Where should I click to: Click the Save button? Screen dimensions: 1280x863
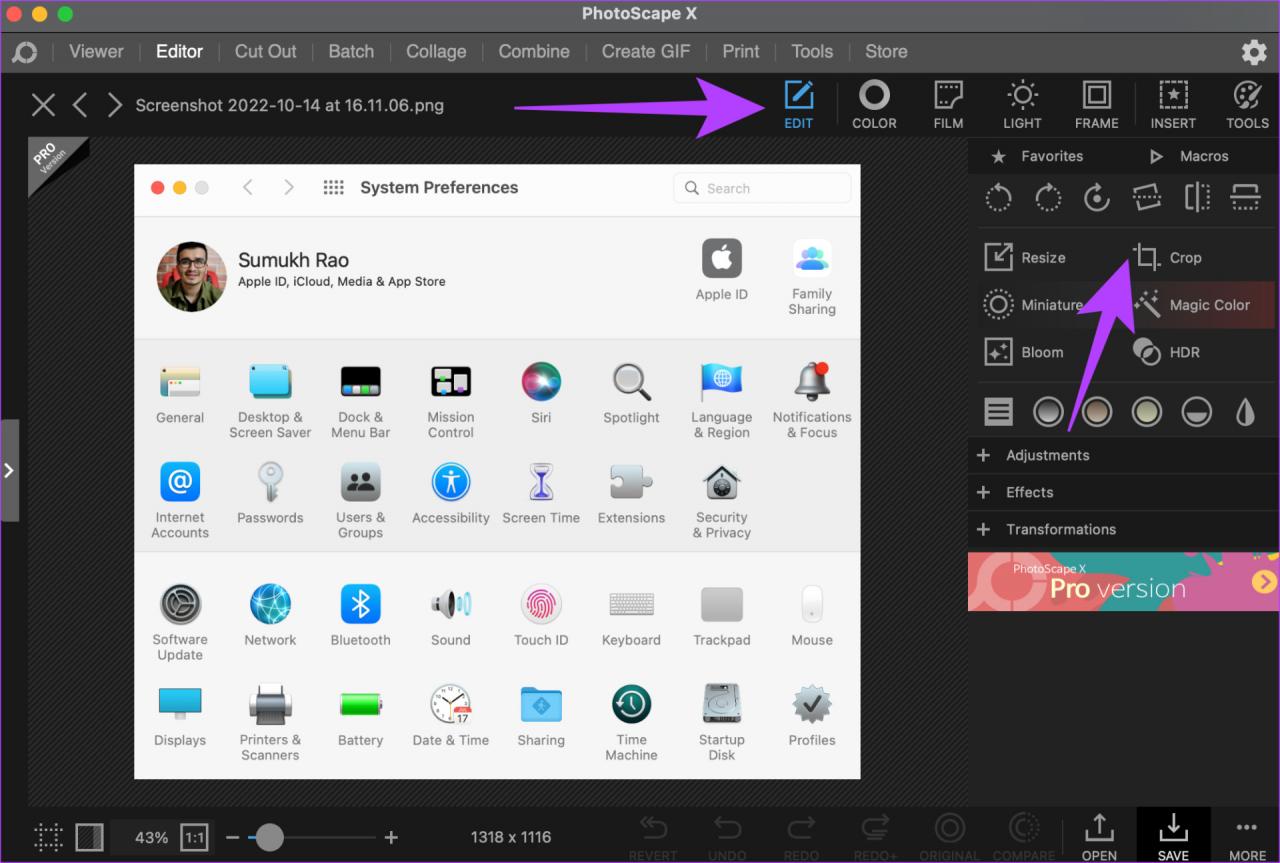[1172, 836]
